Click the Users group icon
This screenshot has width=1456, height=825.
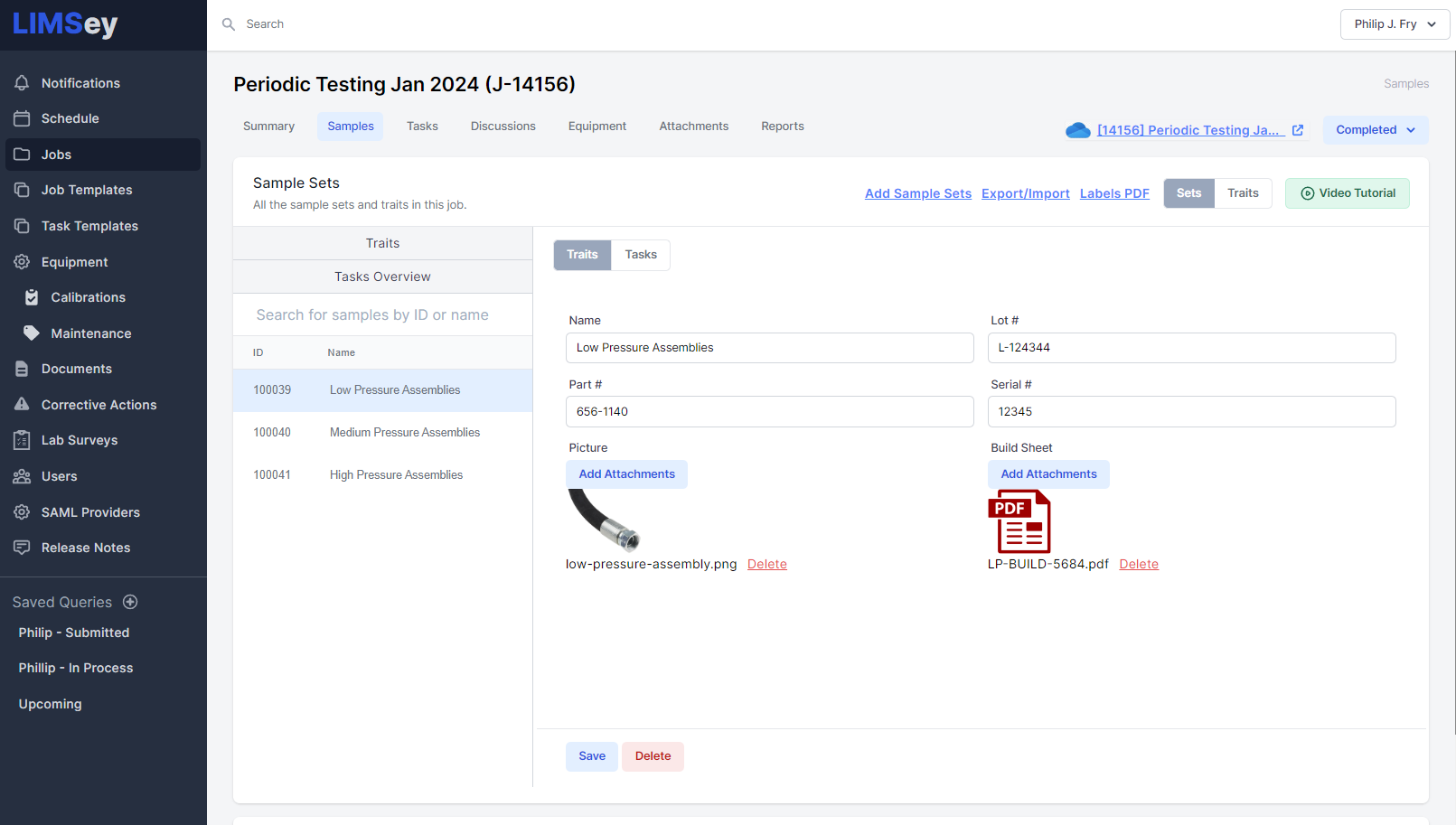coord(22,476)
